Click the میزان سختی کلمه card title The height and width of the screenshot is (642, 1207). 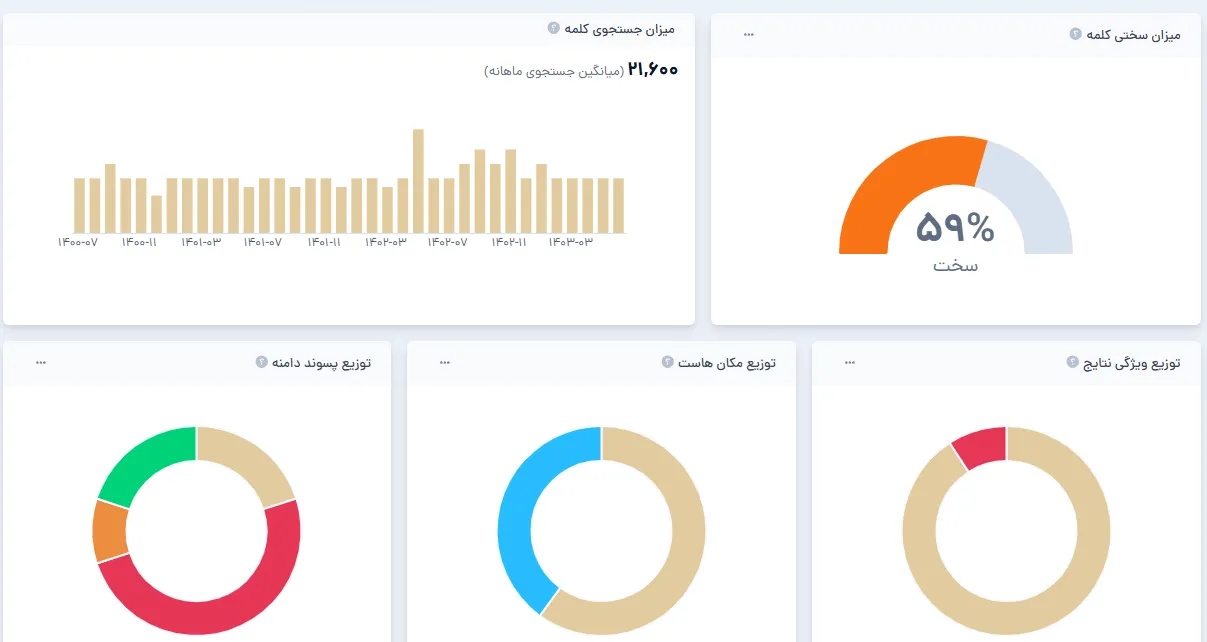tap(1133, 35)
